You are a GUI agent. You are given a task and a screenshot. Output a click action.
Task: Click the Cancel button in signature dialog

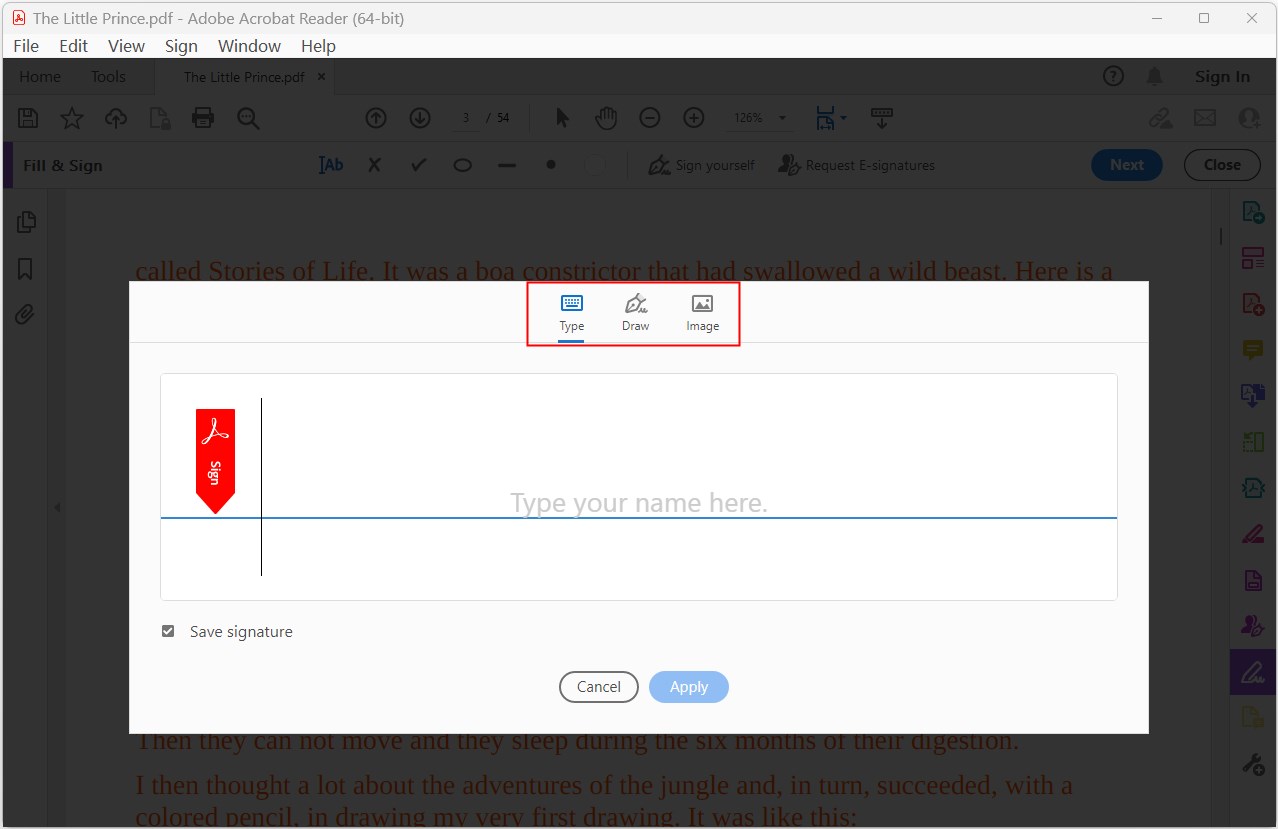coord(598,687)
